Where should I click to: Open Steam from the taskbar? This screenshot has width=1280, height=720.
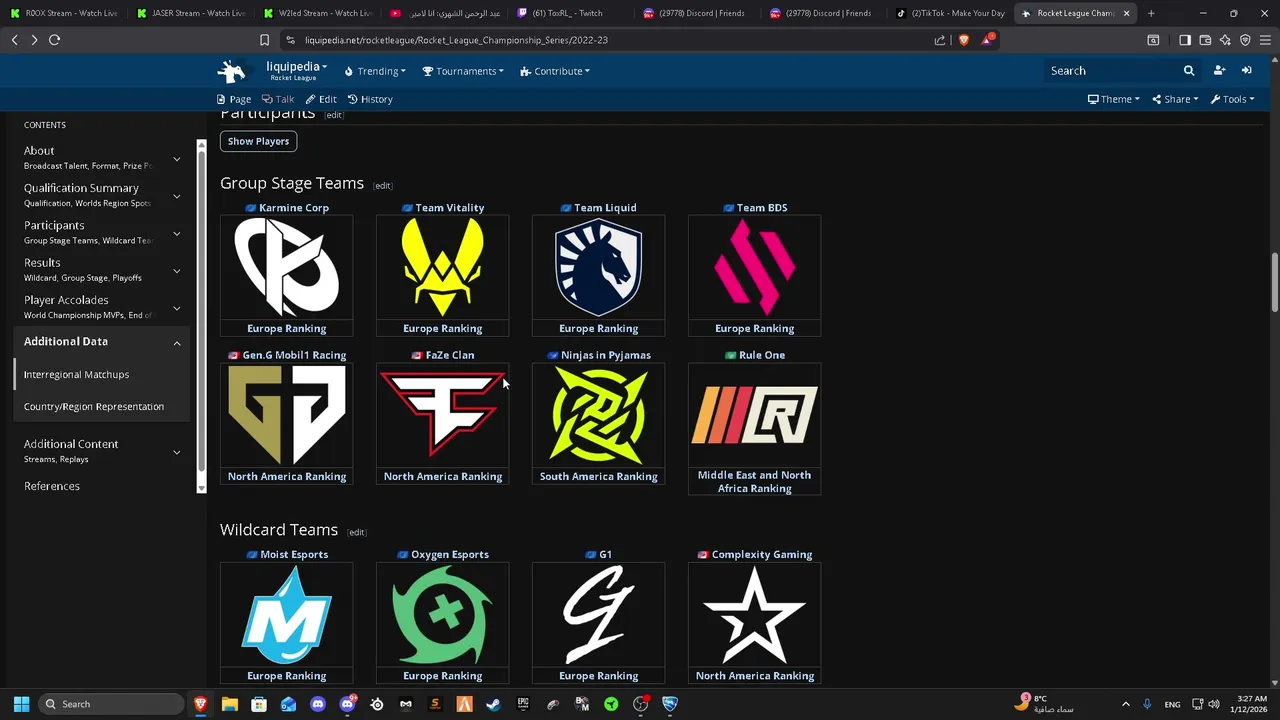[x=494, y=704]
